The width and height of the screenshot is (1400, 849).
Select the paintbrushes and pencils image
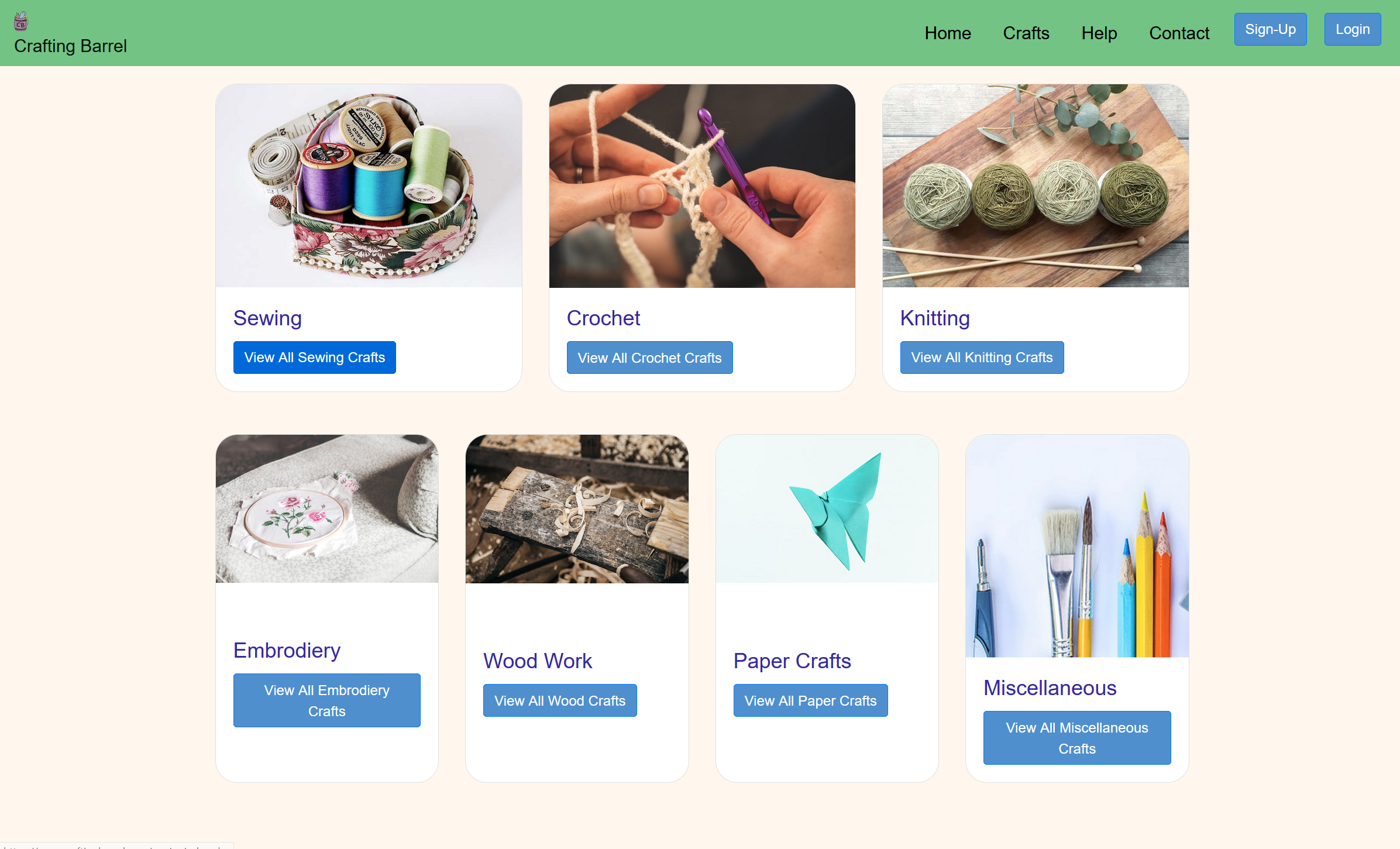[1077, 546]
